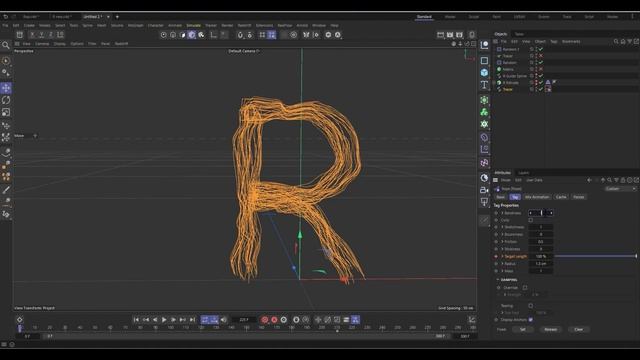Toggle enable checkmark for Random.1 object

click(x=541, y=49)
